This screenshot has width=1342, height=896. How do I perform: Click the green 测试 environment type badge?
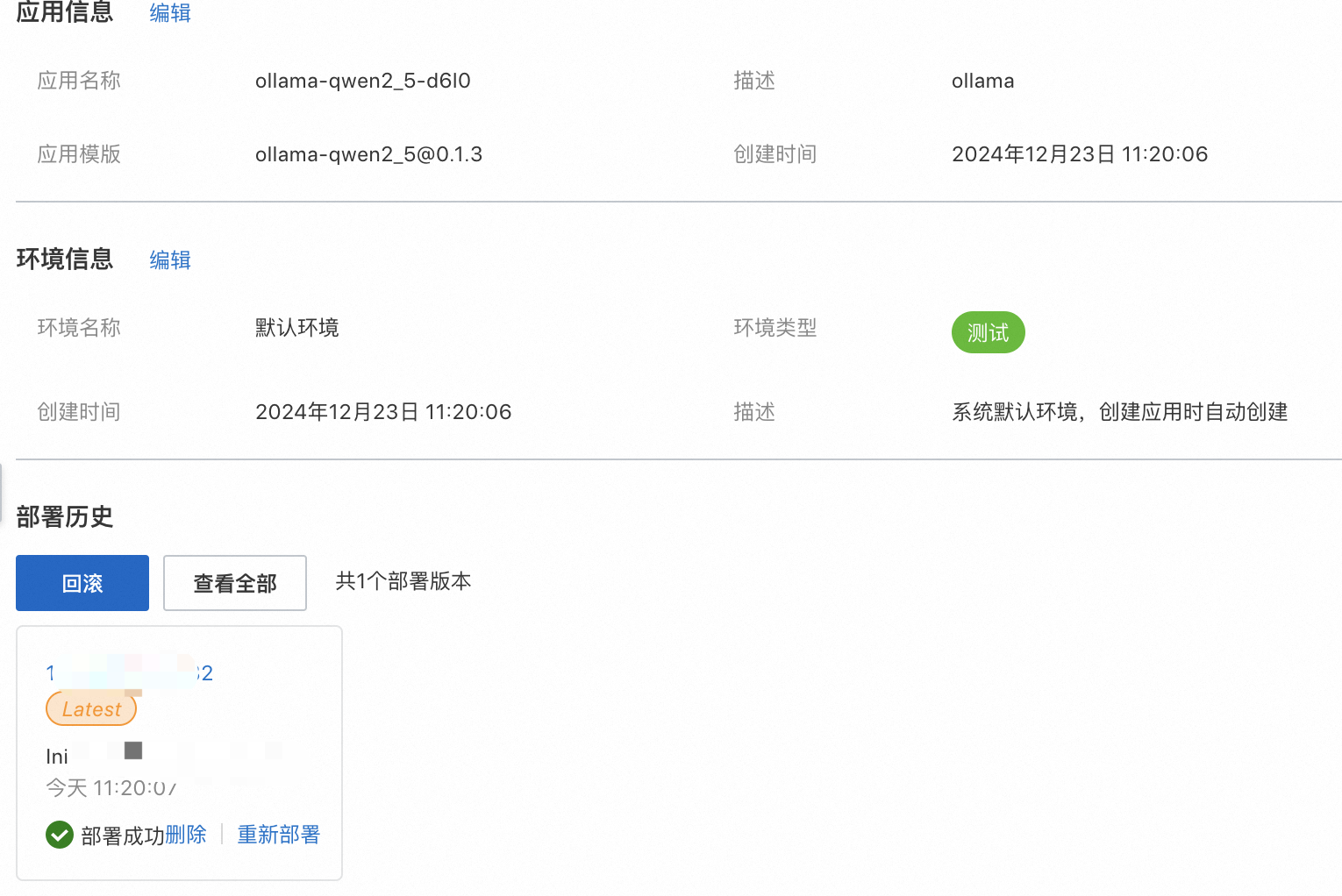pyautogui.click(x=989, y=332)
